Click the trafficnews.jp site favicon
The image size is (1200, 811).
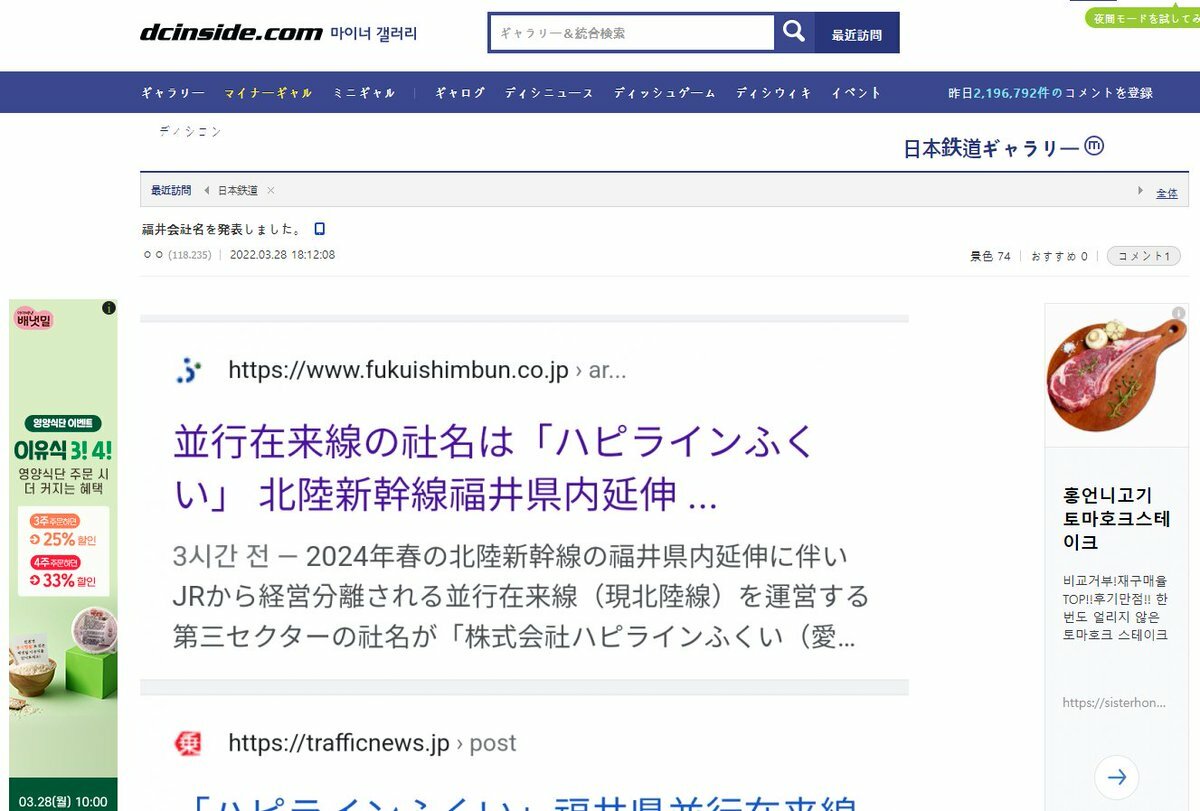click(x=188, y=743)
